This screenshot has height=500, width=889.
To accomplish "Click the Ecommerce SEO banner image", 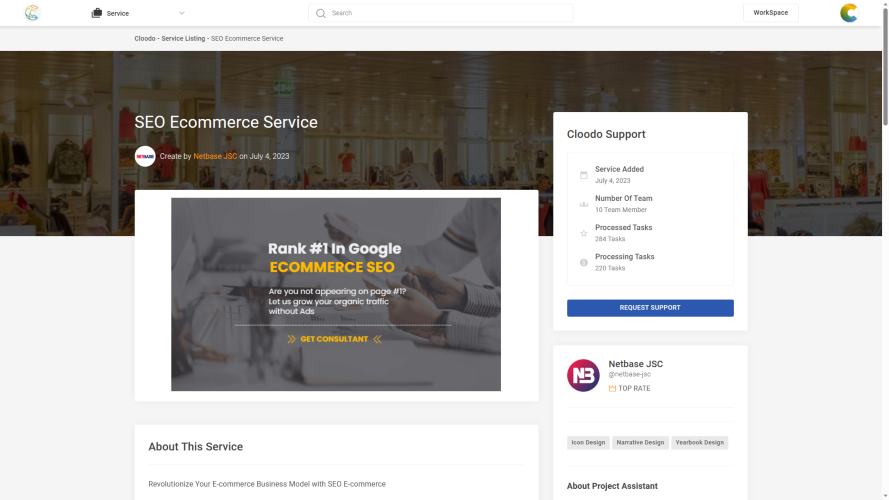I will [336, 294].
